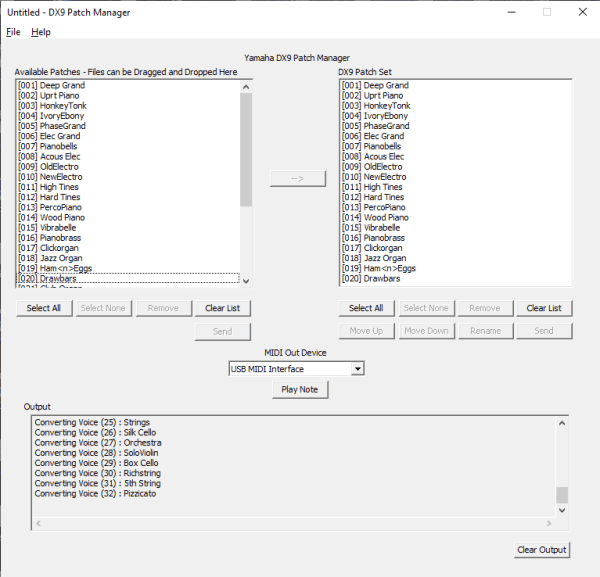Click Select All under Available Patches

[44, 308]
